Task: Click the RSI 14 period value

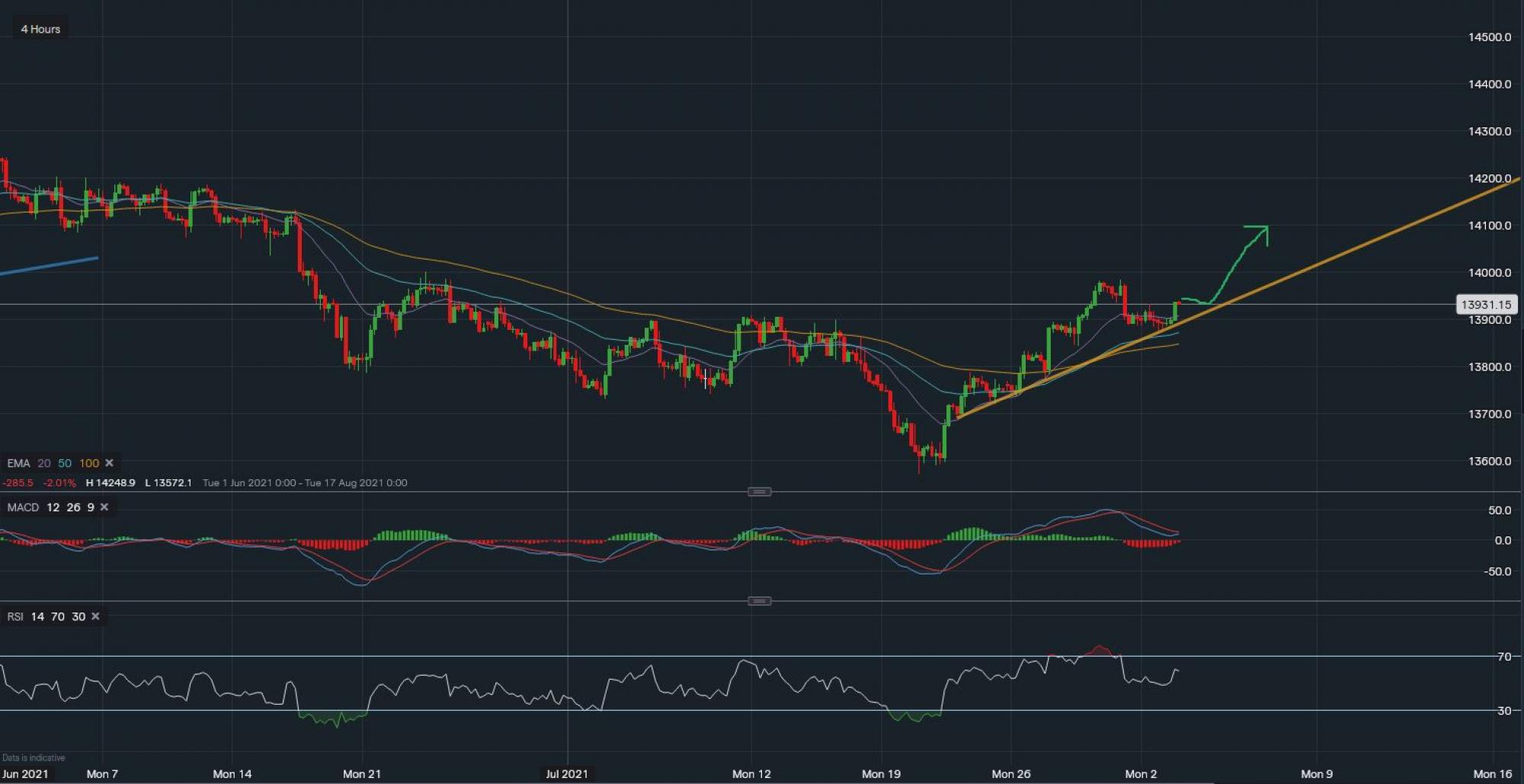Action: coord(37,616)
